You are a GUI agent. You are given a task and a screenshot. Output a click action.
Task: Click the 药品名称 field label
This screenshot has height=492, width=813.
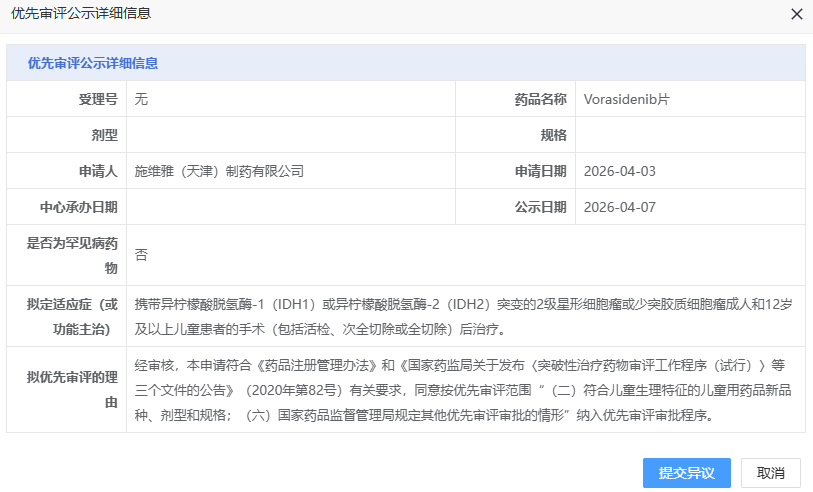(x=540, y=99)
